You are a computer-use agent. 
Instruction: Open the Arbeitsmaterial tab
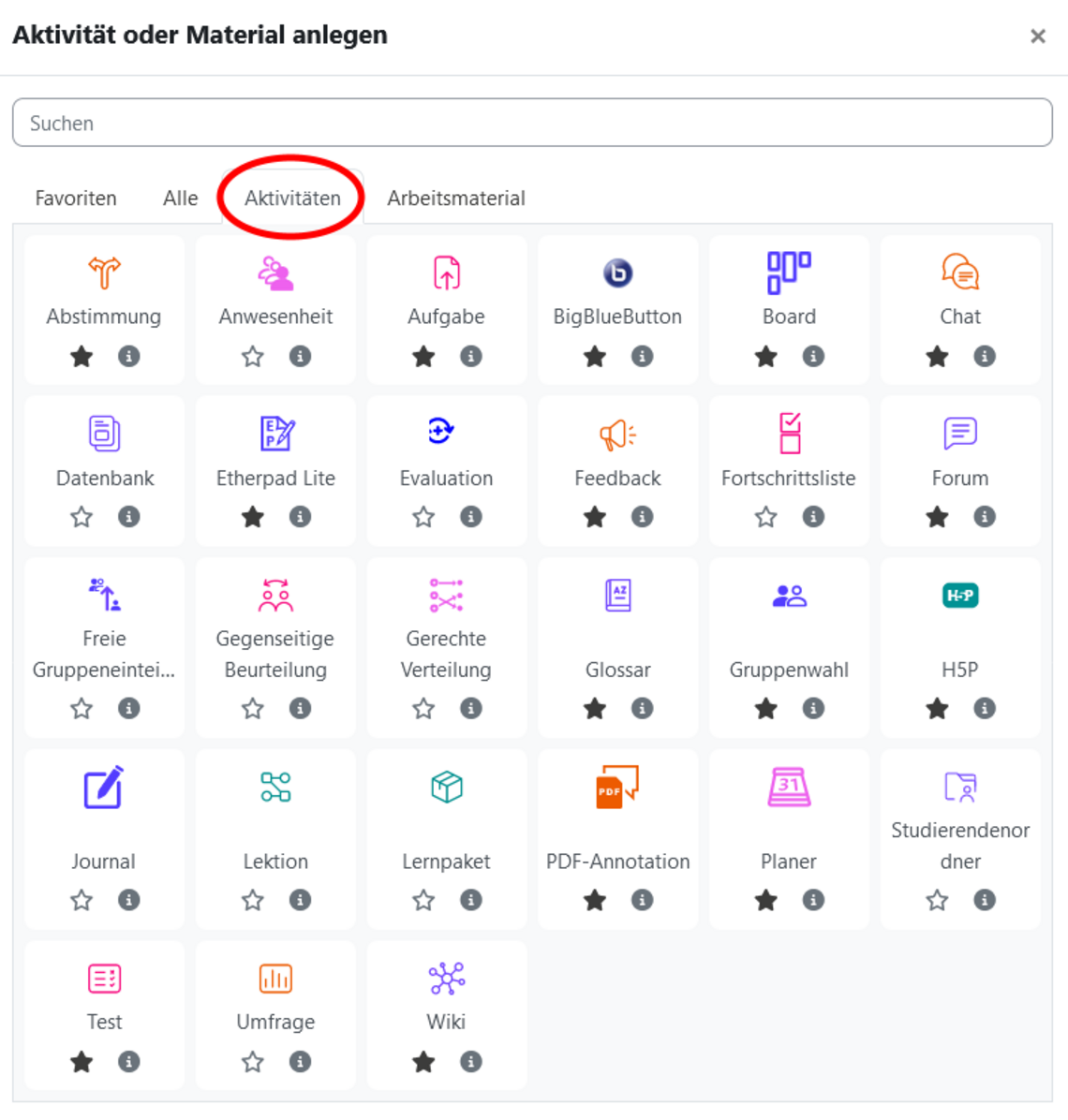point(456,199)
